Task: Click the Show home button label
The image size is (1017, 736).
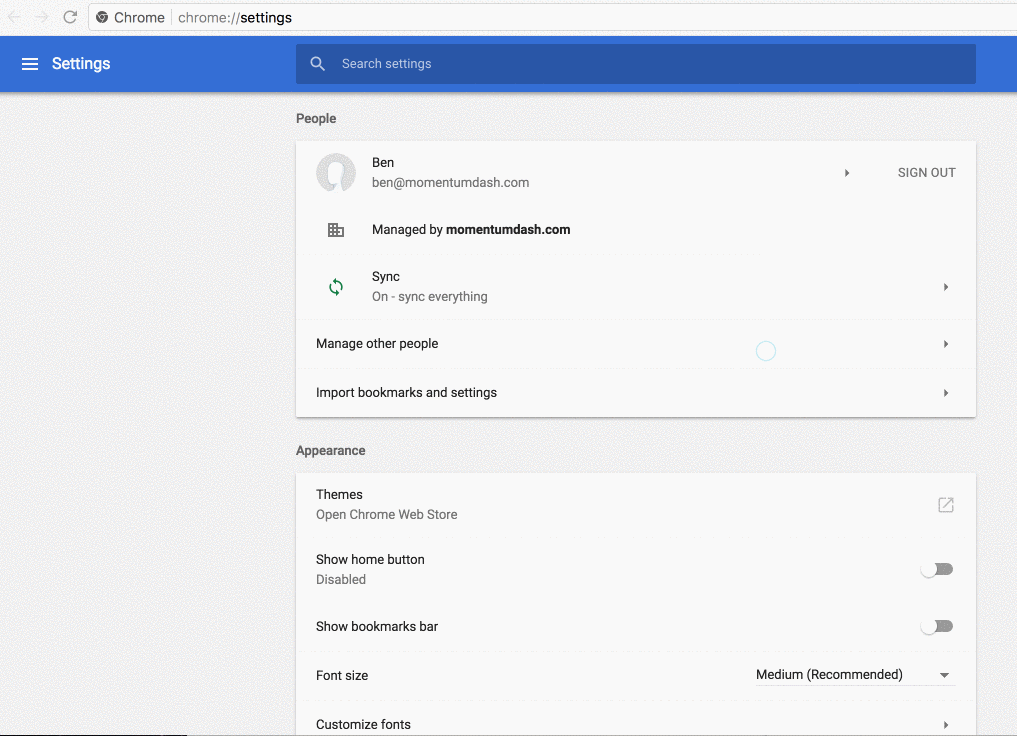Action: coord(370,559)
